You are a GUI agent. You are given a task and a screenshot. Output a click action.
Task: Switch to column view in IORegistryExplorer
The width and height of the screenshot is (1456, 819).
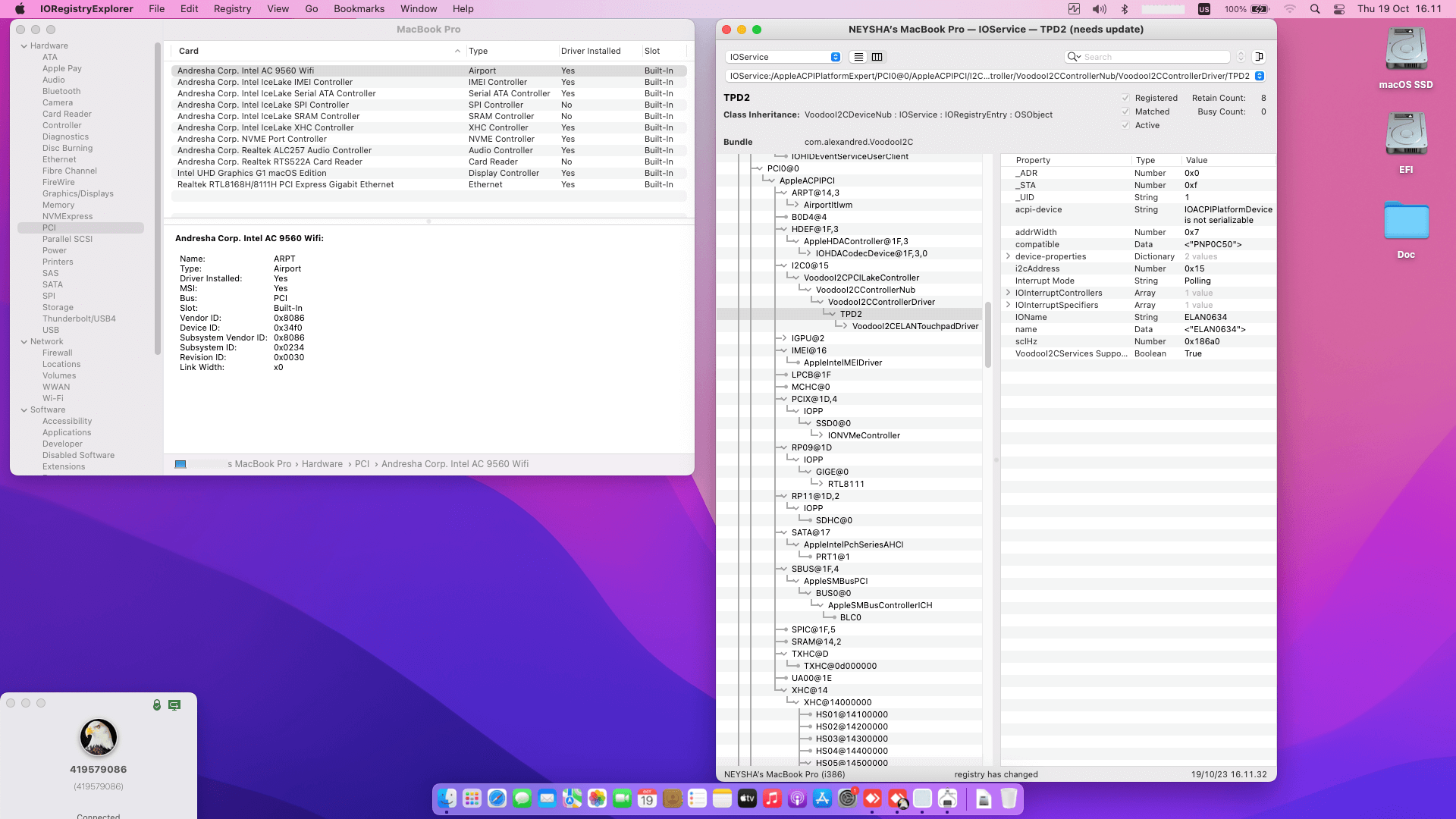[877, 57]
